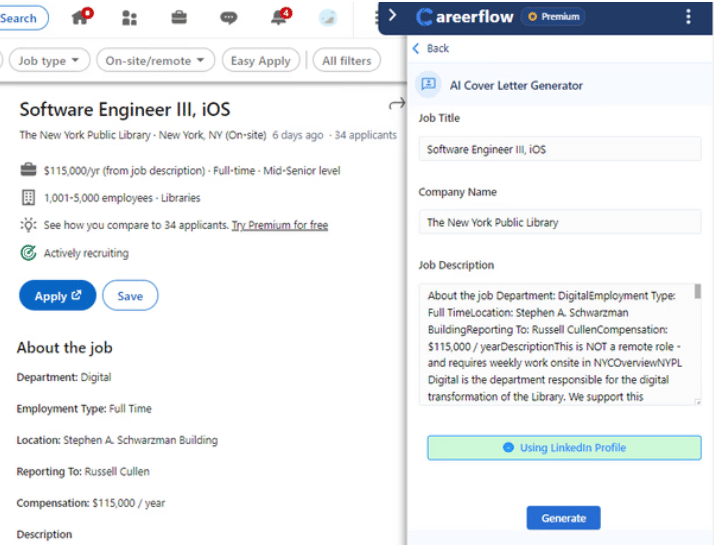Follow Try Premium for free link

pos(280,225)
